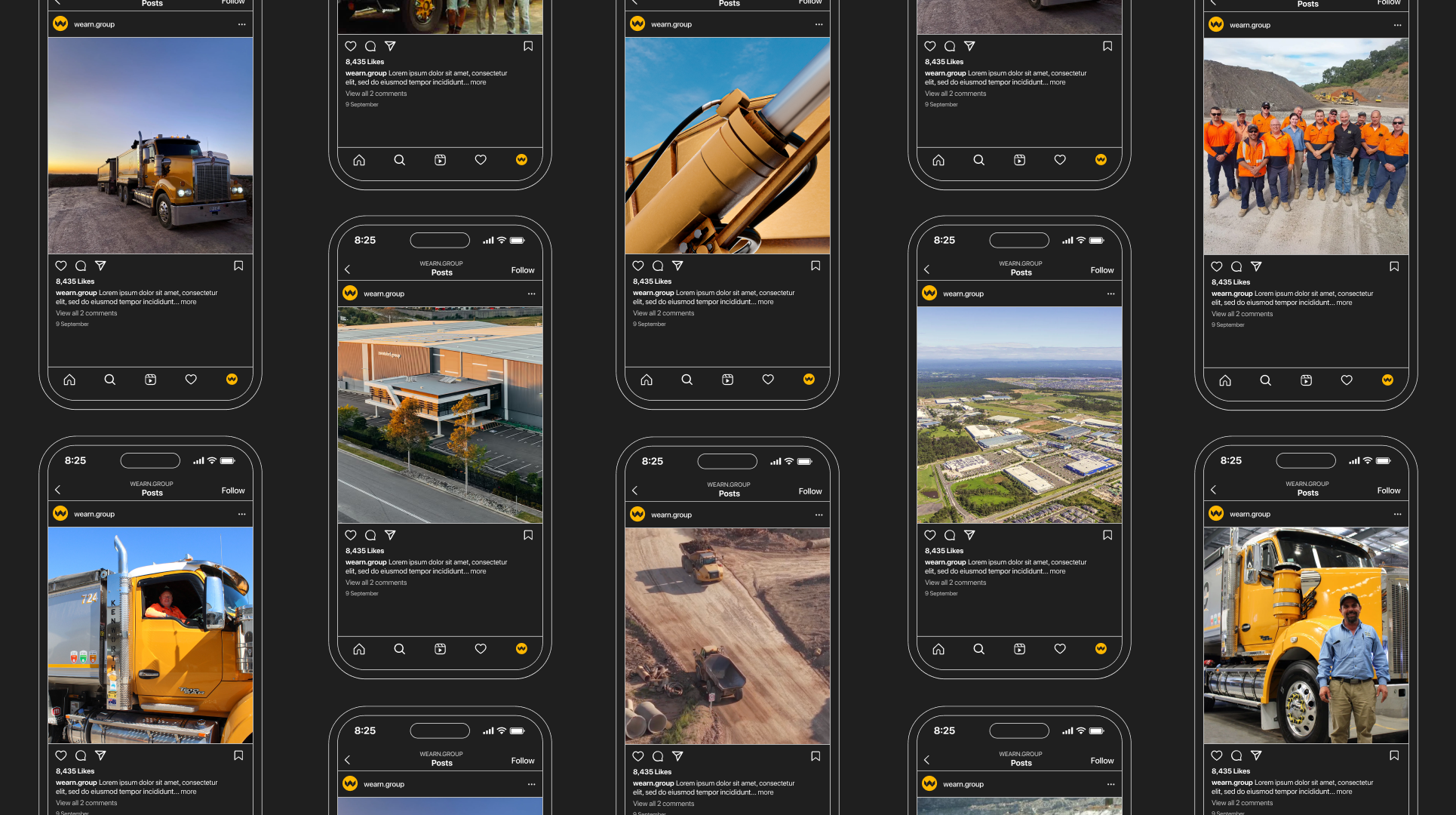Like the dump truck dirt road post
This screenshot has width=1456, height=815.
[638, 756]
